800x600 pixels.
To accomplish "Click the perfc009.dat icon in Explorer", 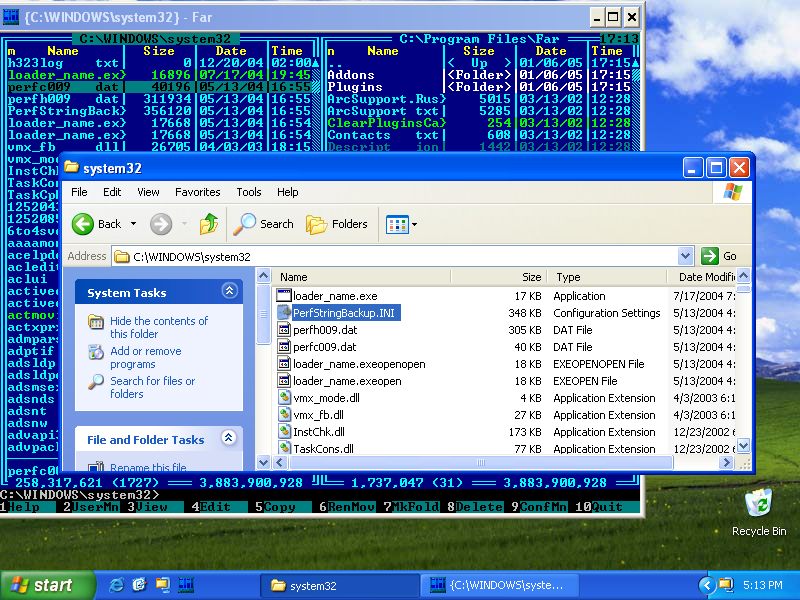I will pos(284,347).
